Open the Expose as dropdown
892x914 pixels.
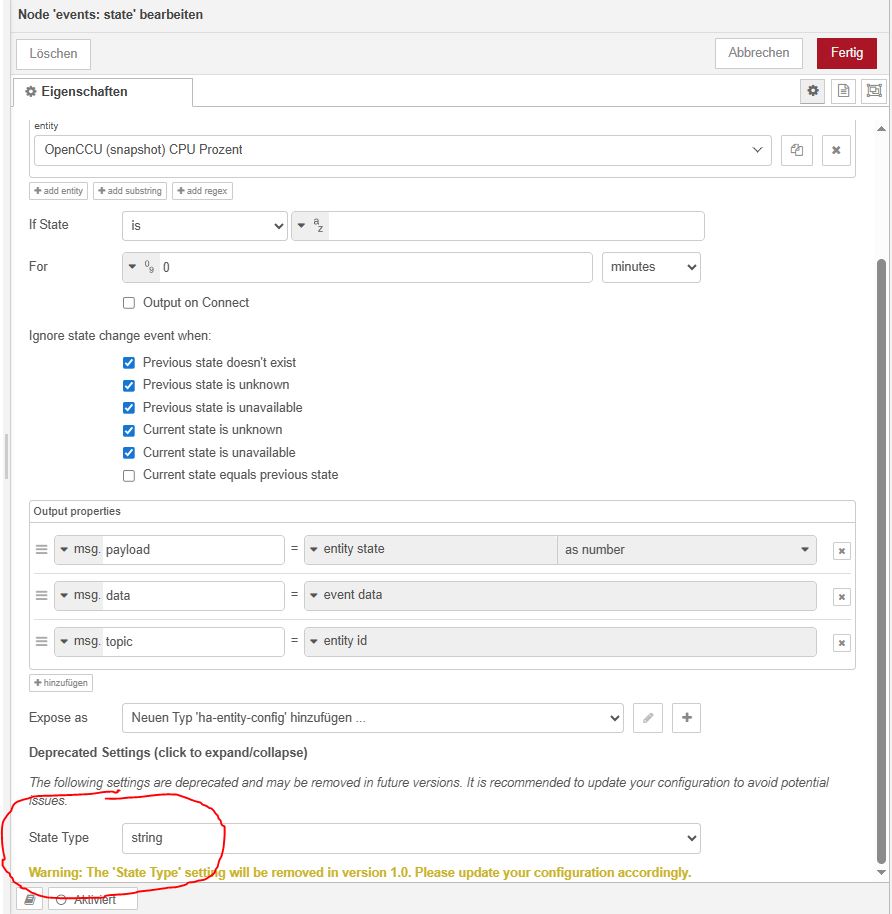pos(373,718)
